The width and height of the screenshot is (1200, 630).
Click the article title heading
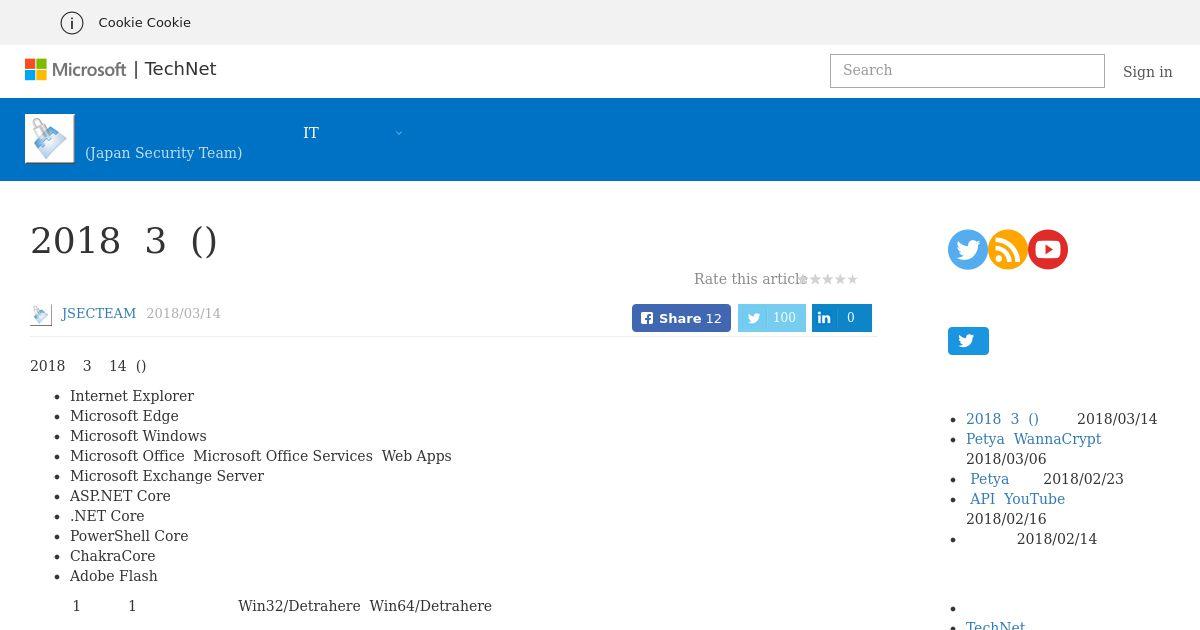pos(124,241)
